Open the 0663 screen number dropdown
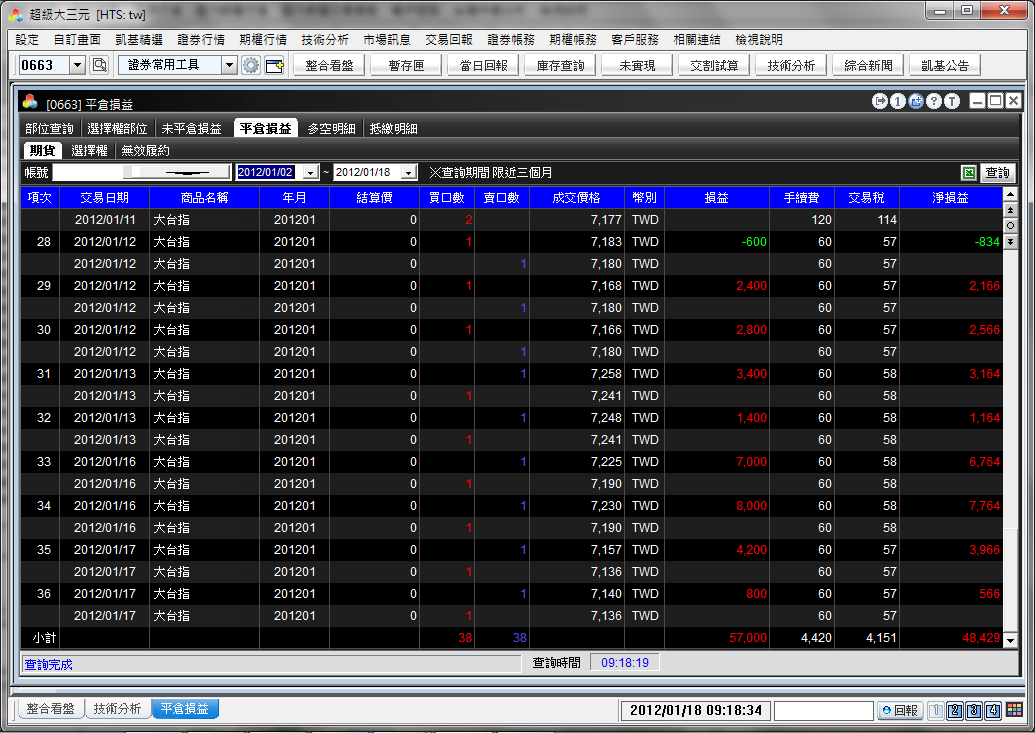The image size is (1035, 733). 77,65
